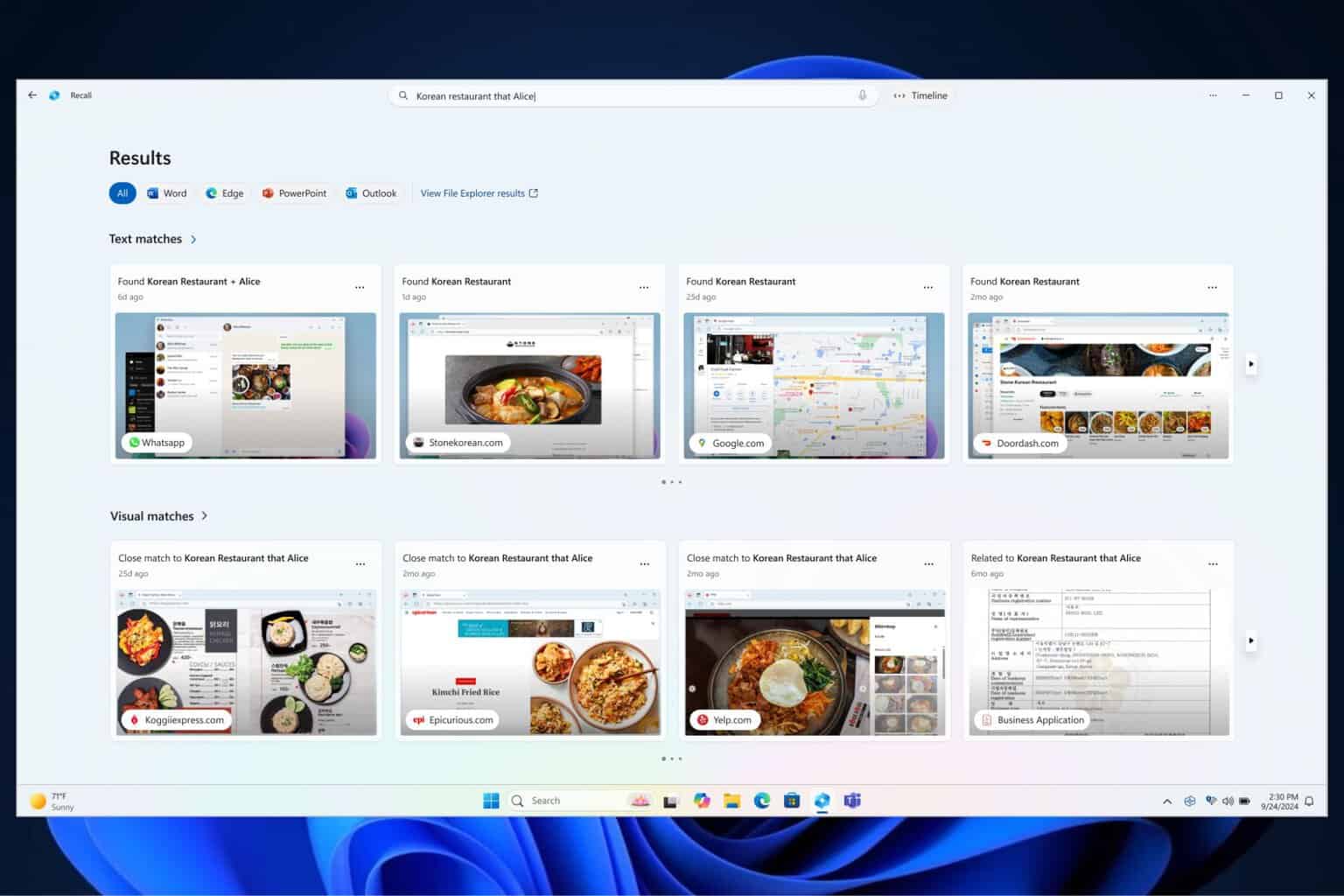Click the page dots under Text matches
Image resolution: width=1344 pixels, height=896 pixels.
tap(671, 482)
